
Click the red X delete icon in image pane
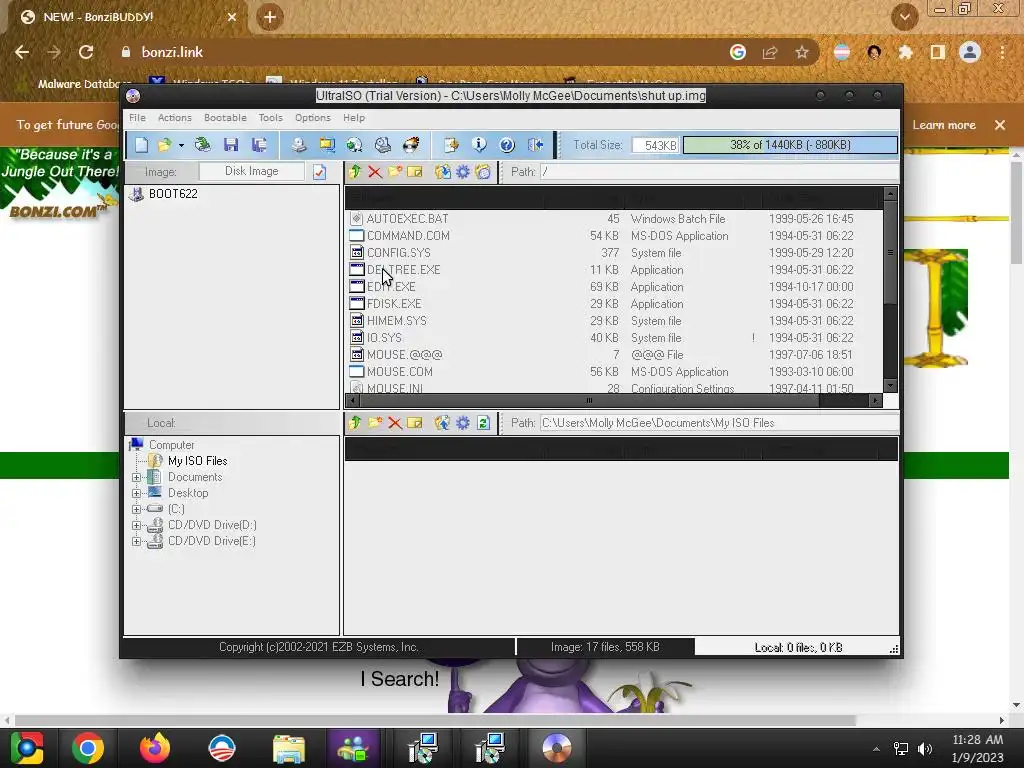click(x=375, y=172)
